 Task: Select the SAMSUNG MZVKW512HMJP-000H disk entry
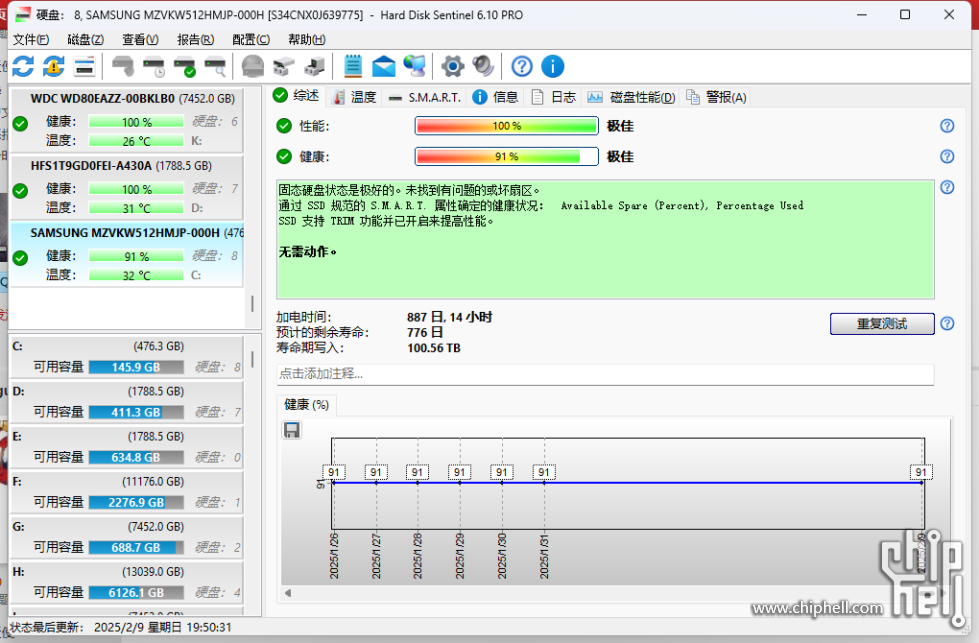tap(127, 254)
